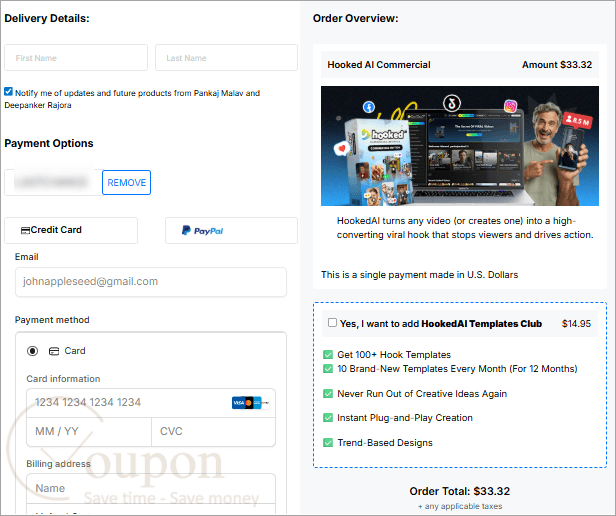Click the Hooked AI product banner image
Image resolution: width=616 pixels, height=516 pixels.
click(460, 146)
